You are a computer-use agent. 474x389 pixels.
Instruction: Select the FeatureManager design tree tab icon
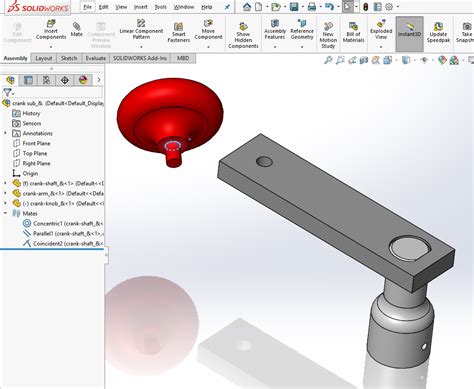pyautogui.click(x=10, y=80)
